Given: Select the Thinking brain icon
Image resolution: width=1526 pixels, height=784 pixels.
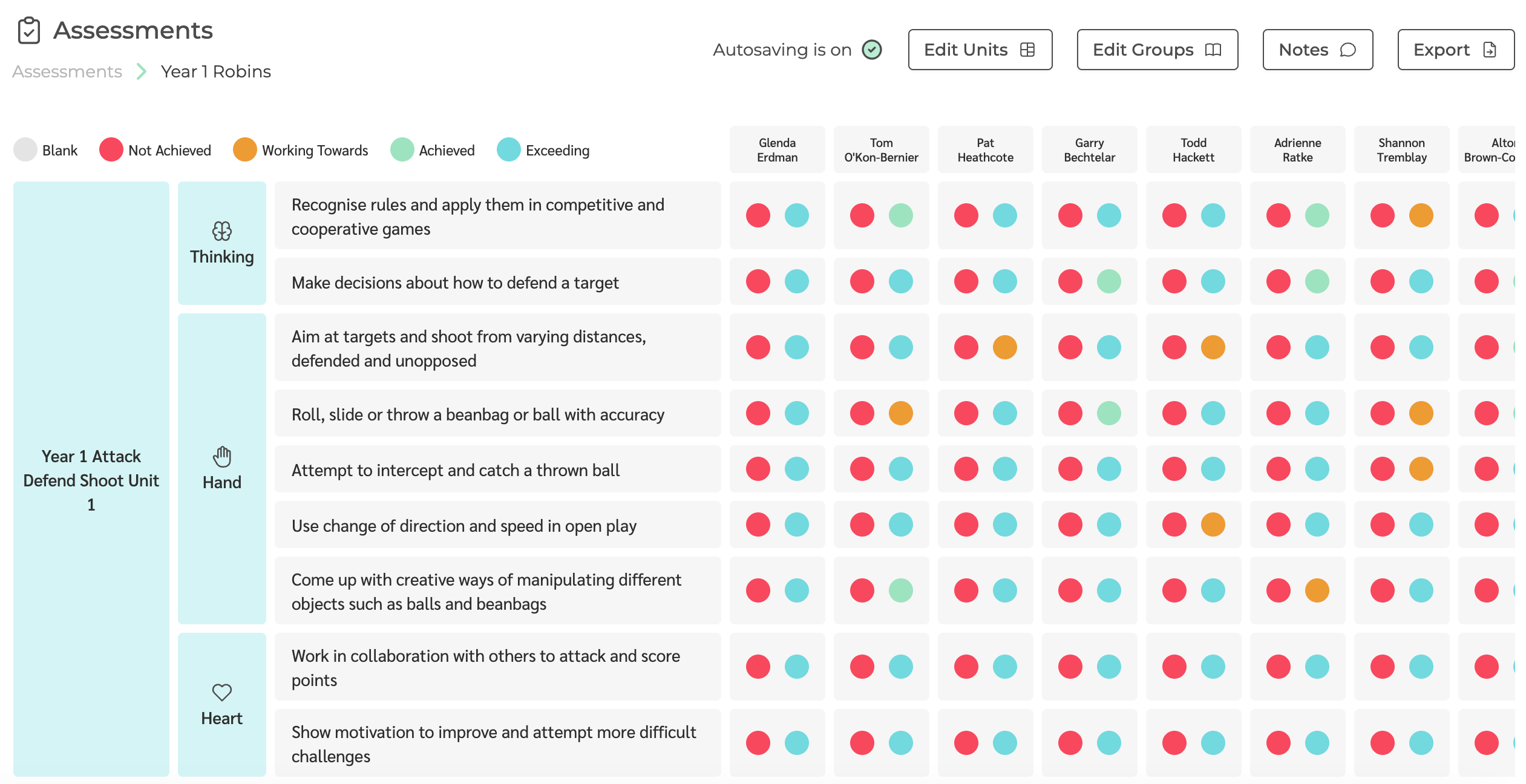Looking at the screenshot, I should 221,232.
